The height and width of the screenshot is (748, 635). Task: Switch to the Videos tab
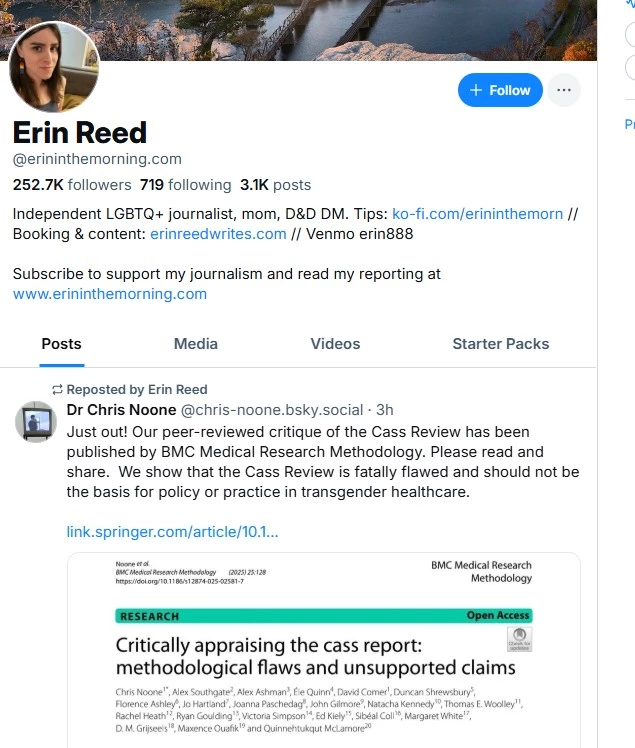click(335, 344)
